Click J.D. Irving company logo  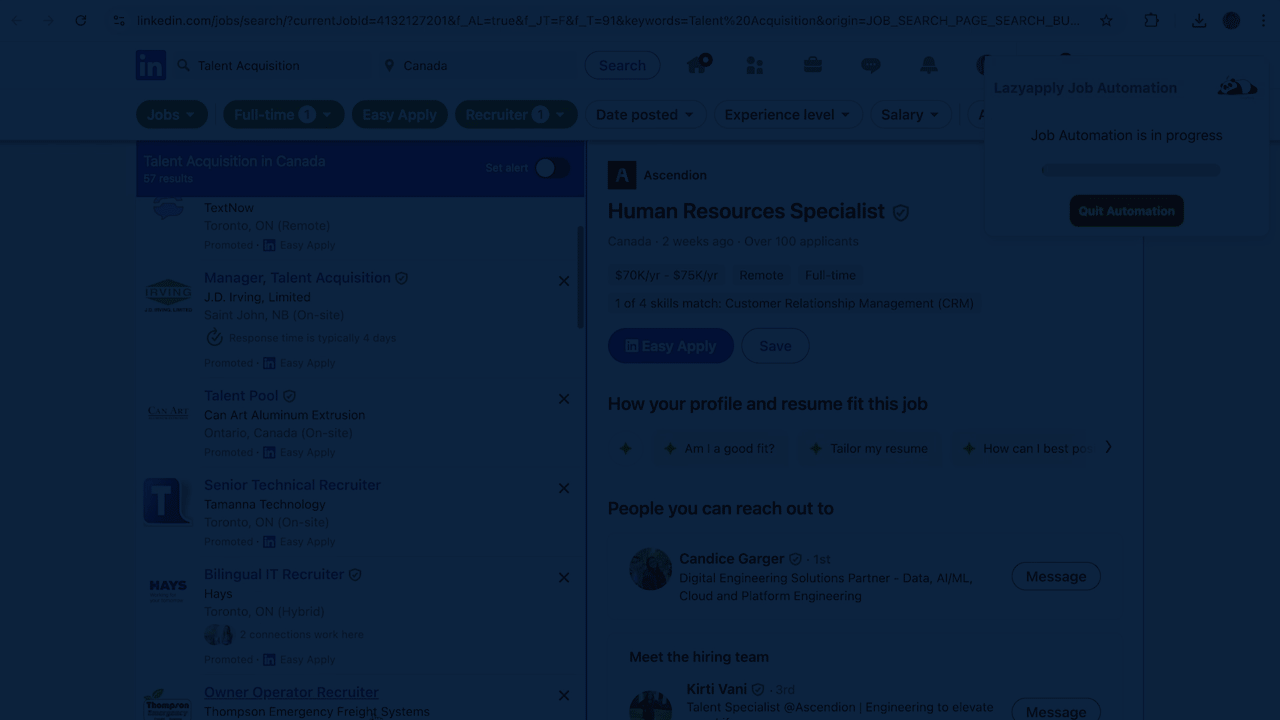[168, 295]
